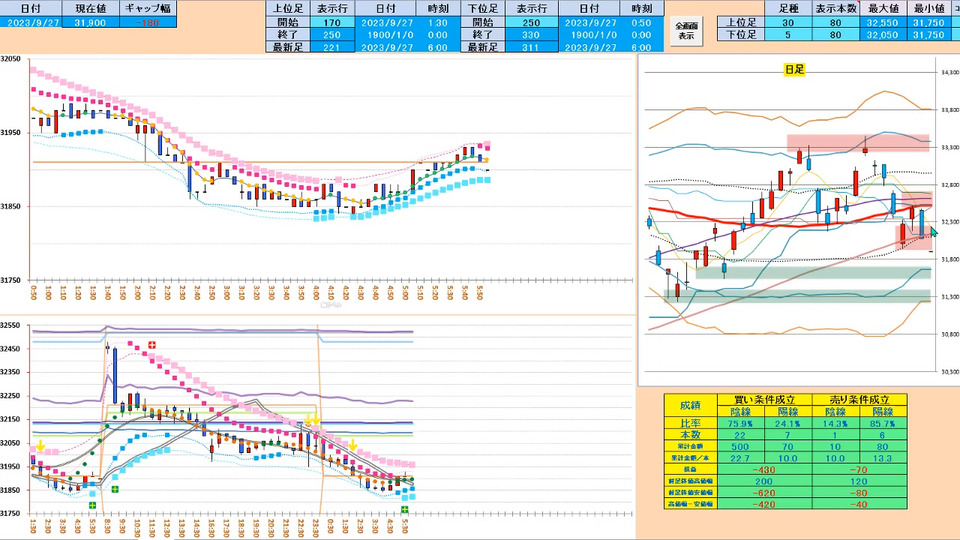Select the 上位足 最新足 cell 221
This screenshot has width=960, height=540.
click(331, 47)
